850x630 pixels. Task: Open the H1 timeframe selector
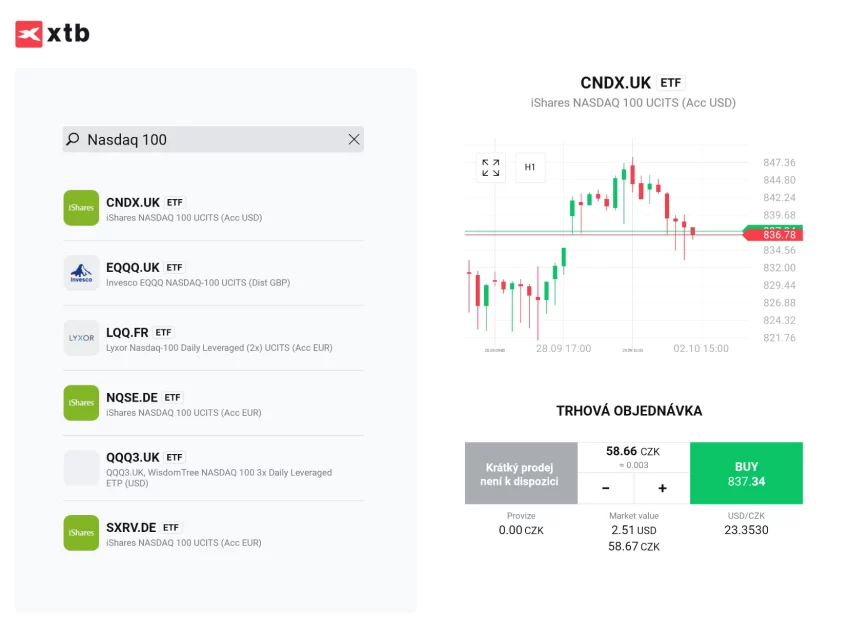[530, 167]
